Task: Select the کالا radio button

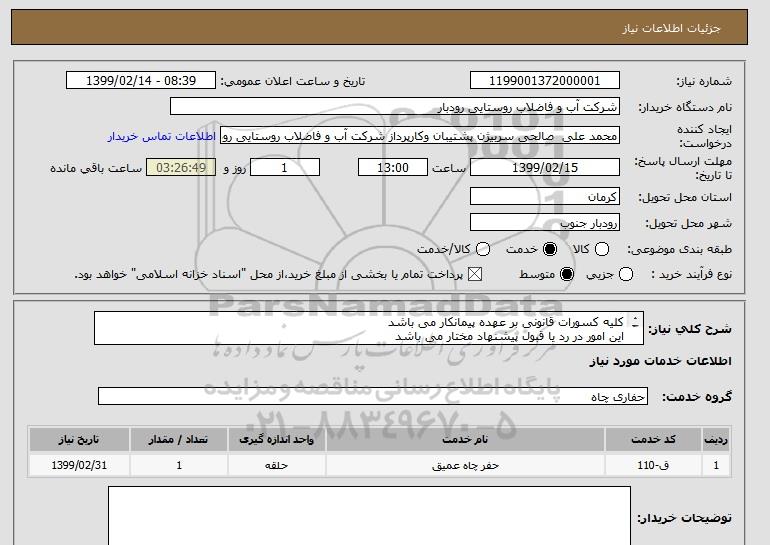Action: point(602,249)
